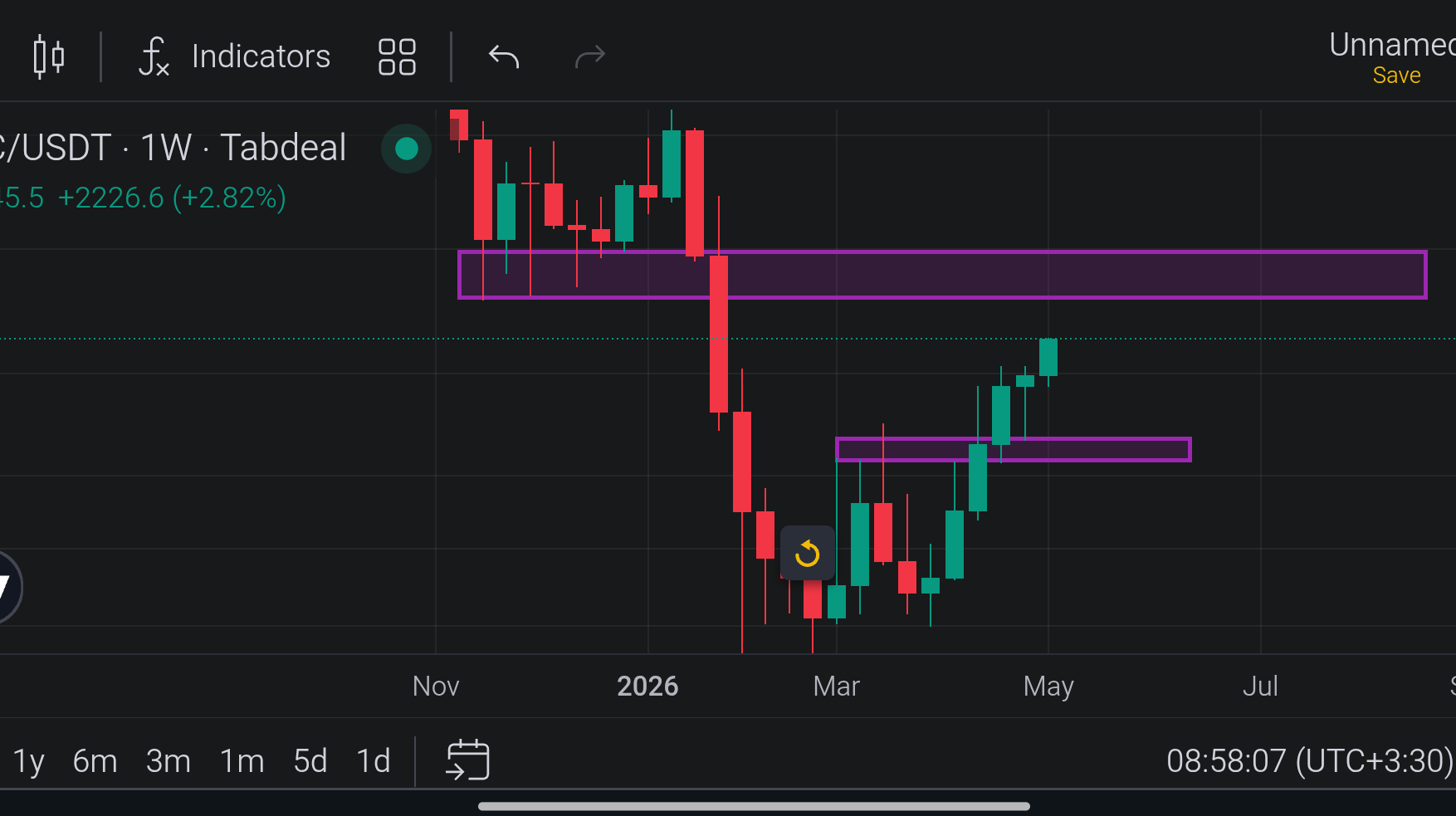1456x816 pixels.
Task: Select the upper purple resistance rectangle
Action: pos(942,275)
